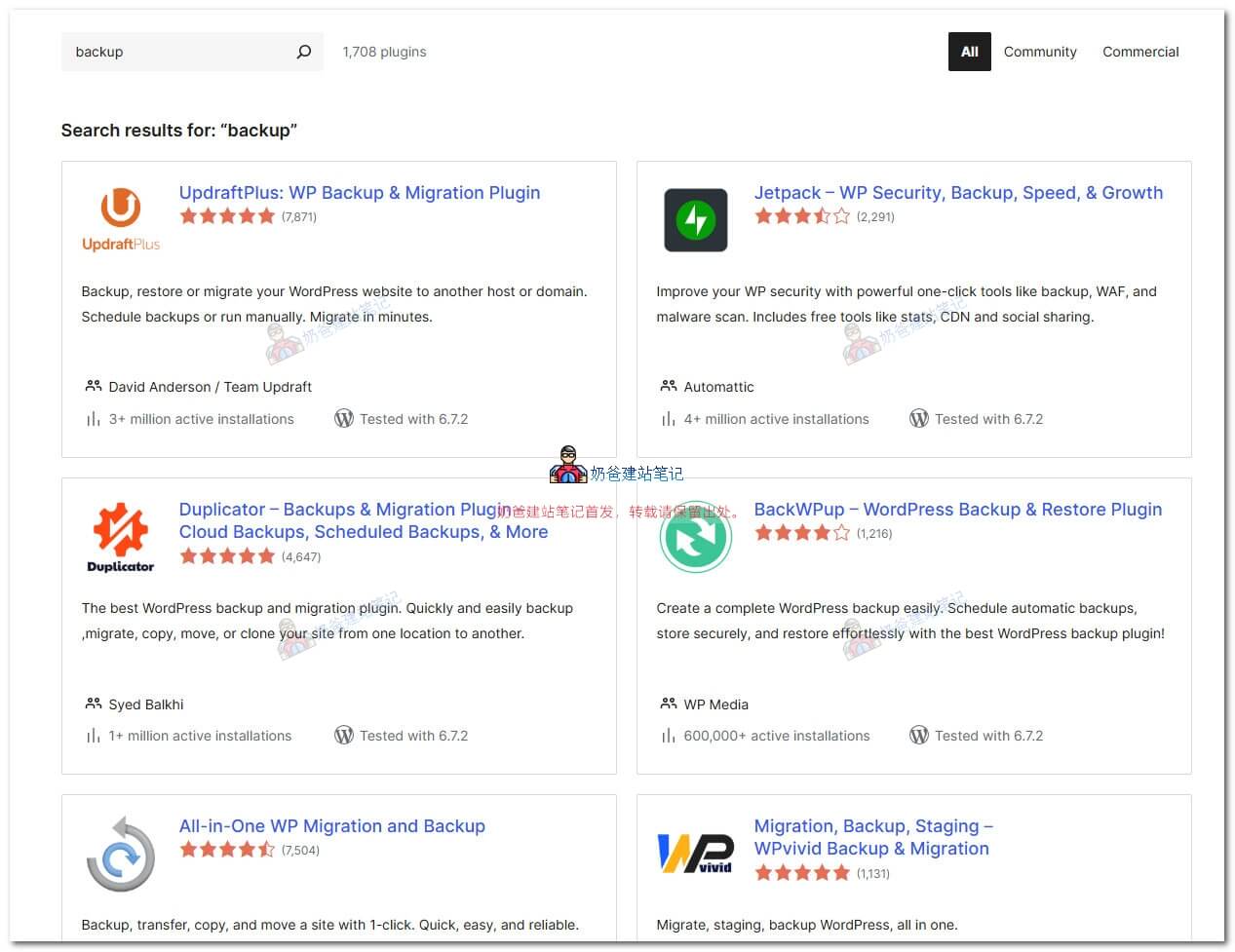This screenshot has height=952, width=1235.
Task: Click the UpdraftPlus plugin logo
Action: point(121,219)
